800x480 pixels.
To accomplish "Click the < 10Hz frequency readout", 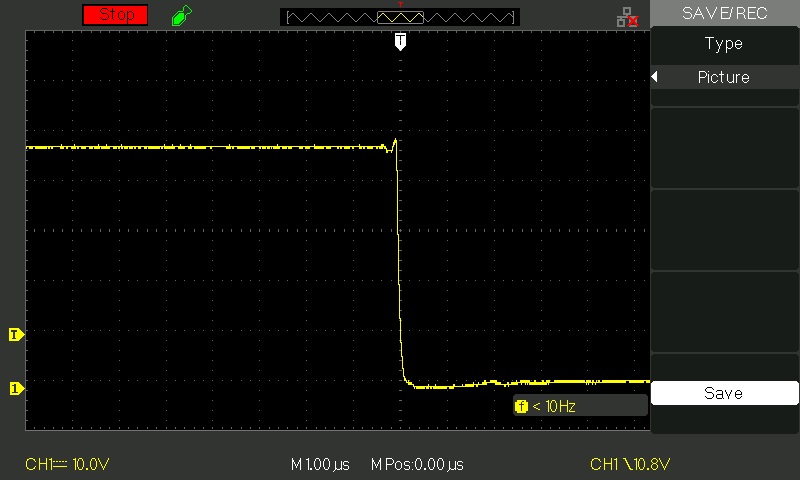I will tap(554, 407).
